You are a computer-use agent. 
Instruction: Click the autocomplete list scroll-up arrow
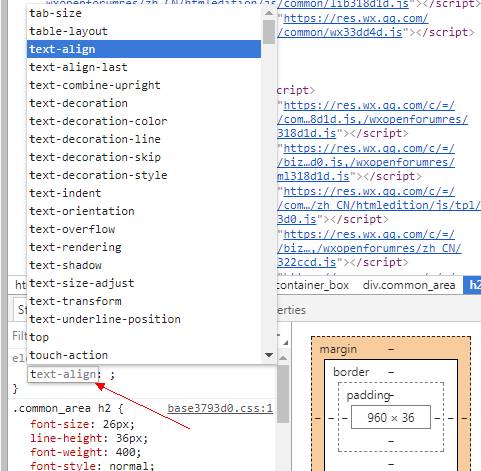click(x=269, y=13)
